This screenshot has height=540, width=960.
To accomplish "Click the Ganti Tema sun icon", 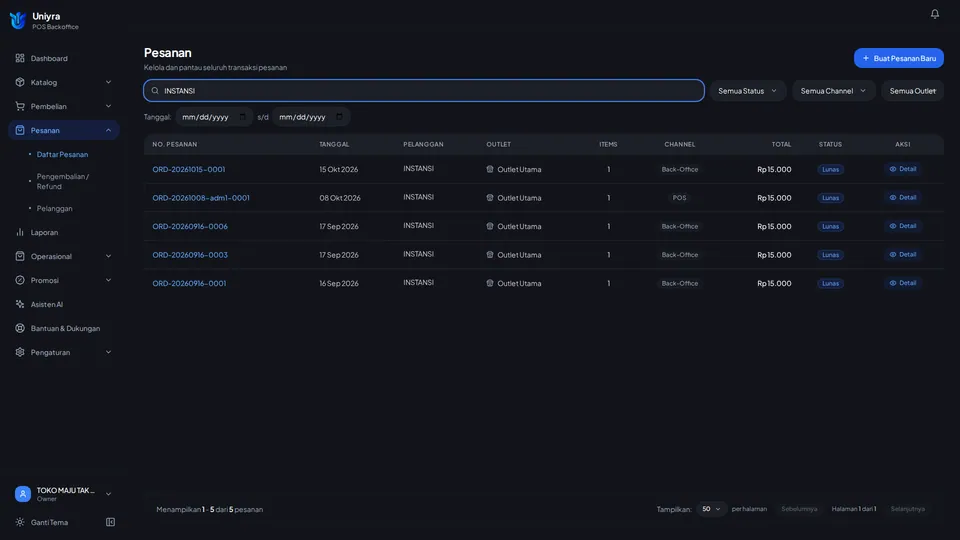I will point(20,522).
